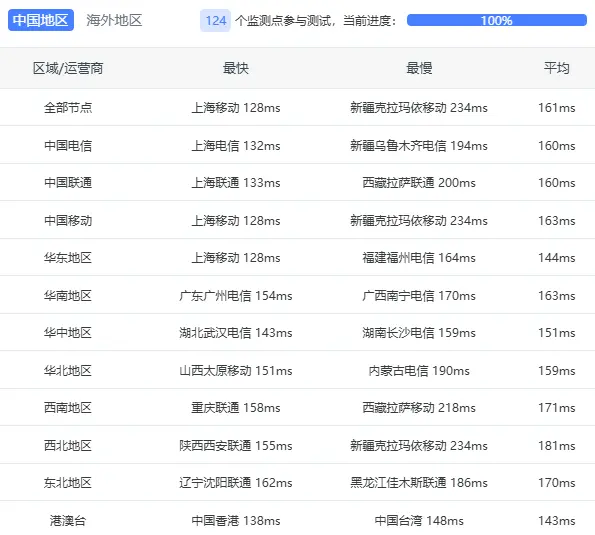This screenshot has height=535, width=595.
Task: Click 143ms average for 港澳台
Action: [x=556, y=521]
